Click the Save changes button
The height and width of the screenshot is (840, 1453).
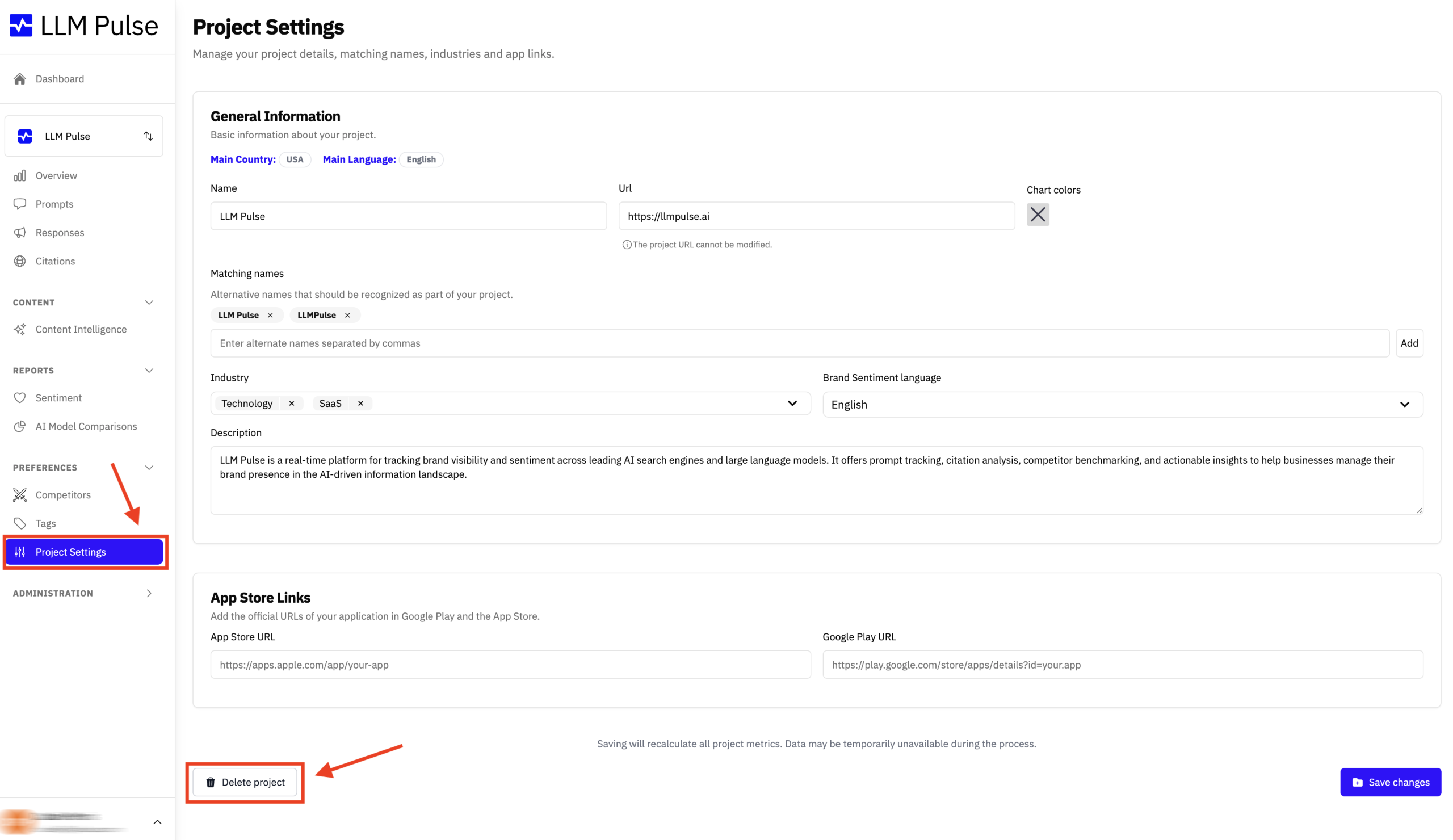pos(1390,782)
